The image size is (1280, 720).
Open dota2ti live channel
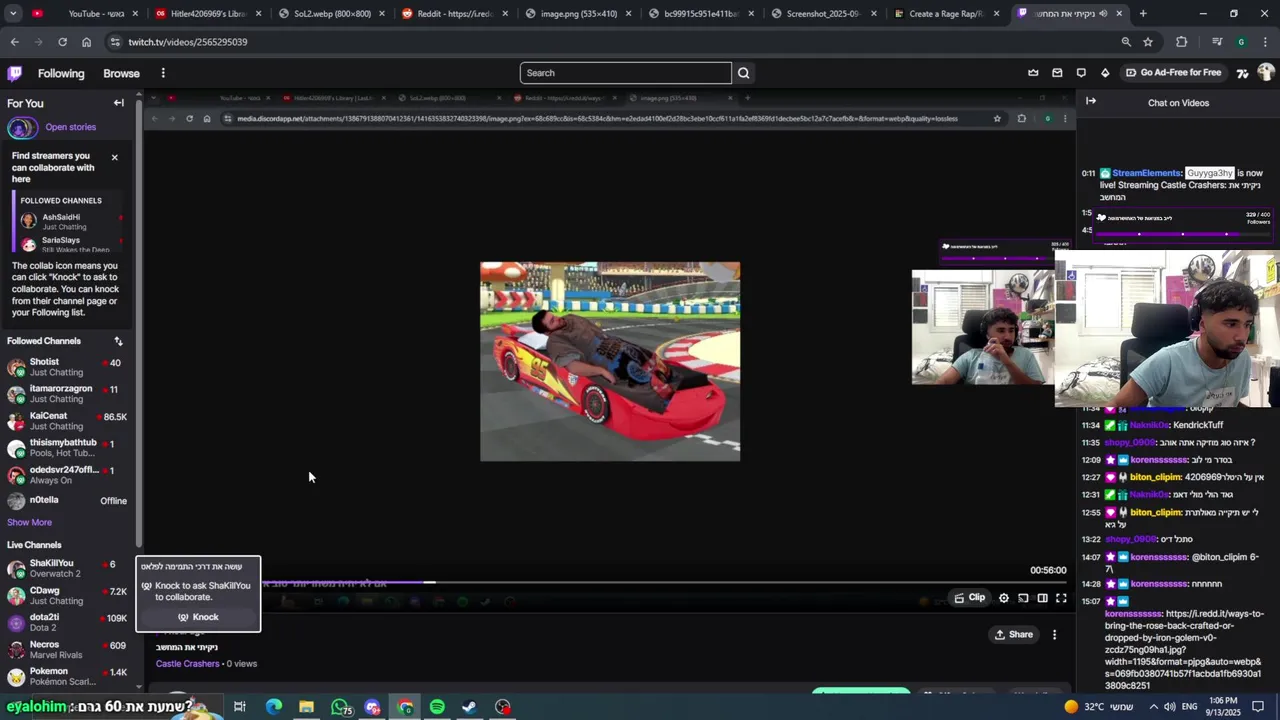pyautogui.click(x=66, y=623)
